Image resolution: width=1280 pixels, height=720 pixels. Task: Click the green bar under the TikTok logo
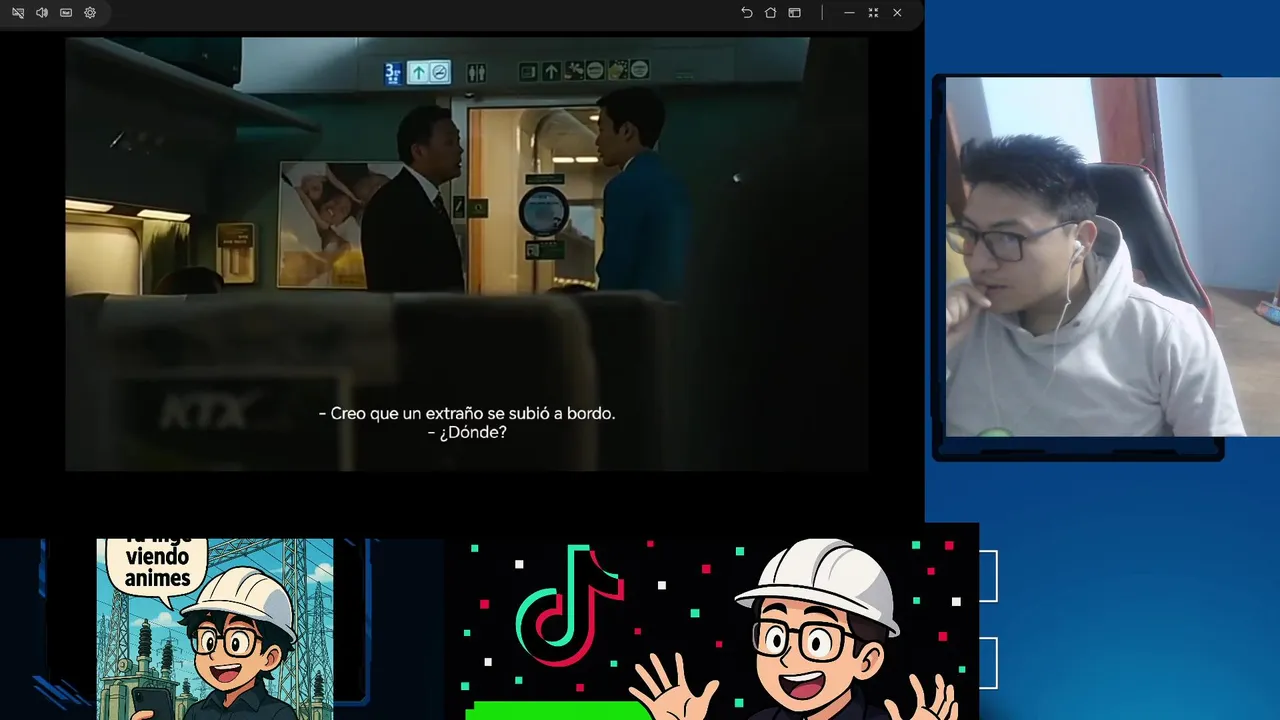pos(560,710)
